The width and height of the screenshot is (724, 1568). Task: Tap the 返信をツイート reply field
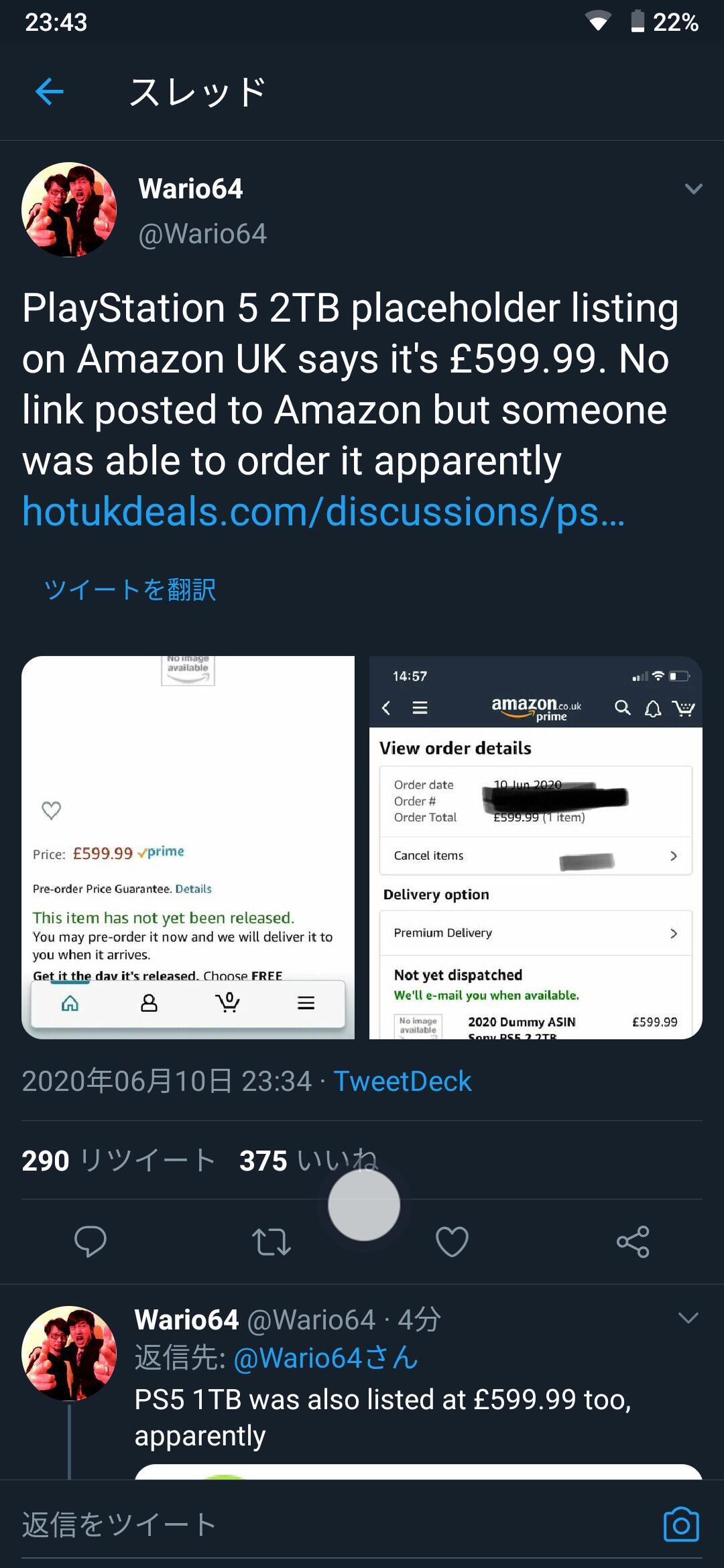[335, 1524]
